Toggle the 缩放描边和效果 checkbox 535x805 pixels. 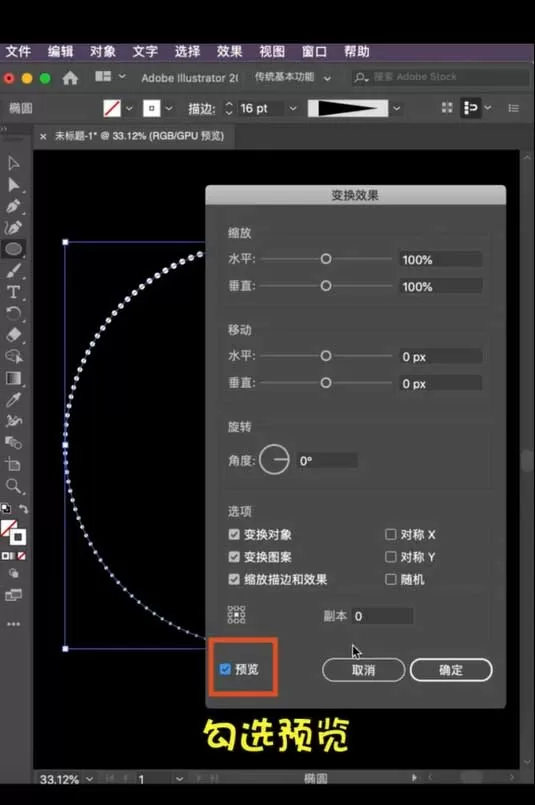[234, 579]
